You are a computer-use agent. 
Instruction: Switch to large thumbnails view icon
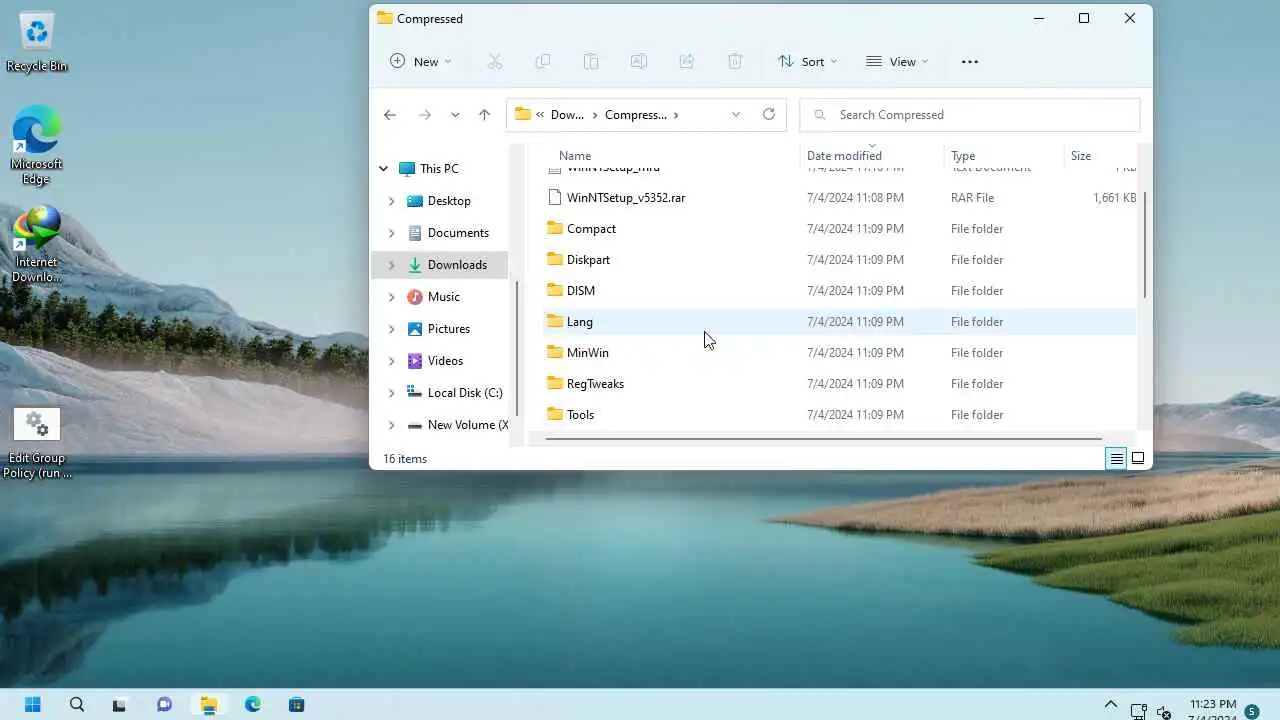pos(1138,458)
